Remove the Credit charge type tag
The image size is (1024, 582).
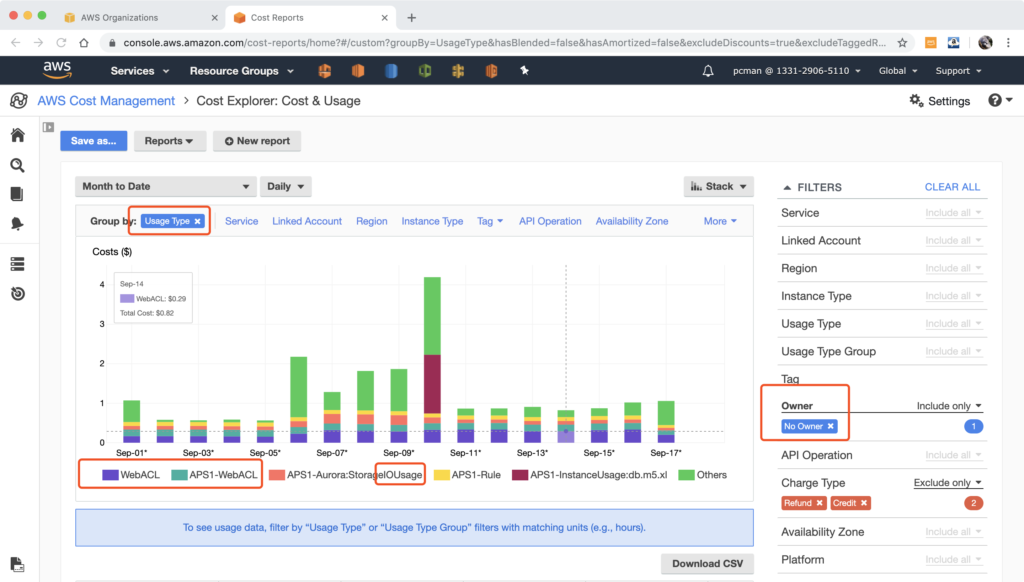pyautogui.click(x=864, y=503)
